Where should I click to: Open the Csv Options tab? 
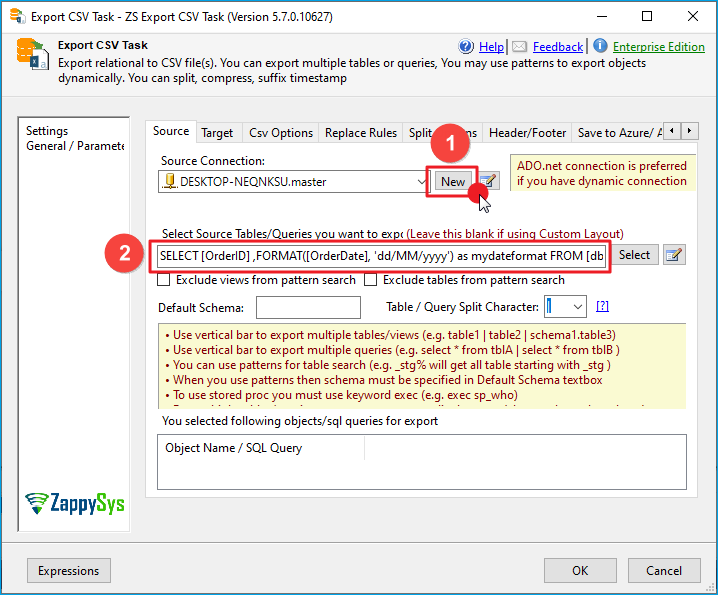coord(280,133)
